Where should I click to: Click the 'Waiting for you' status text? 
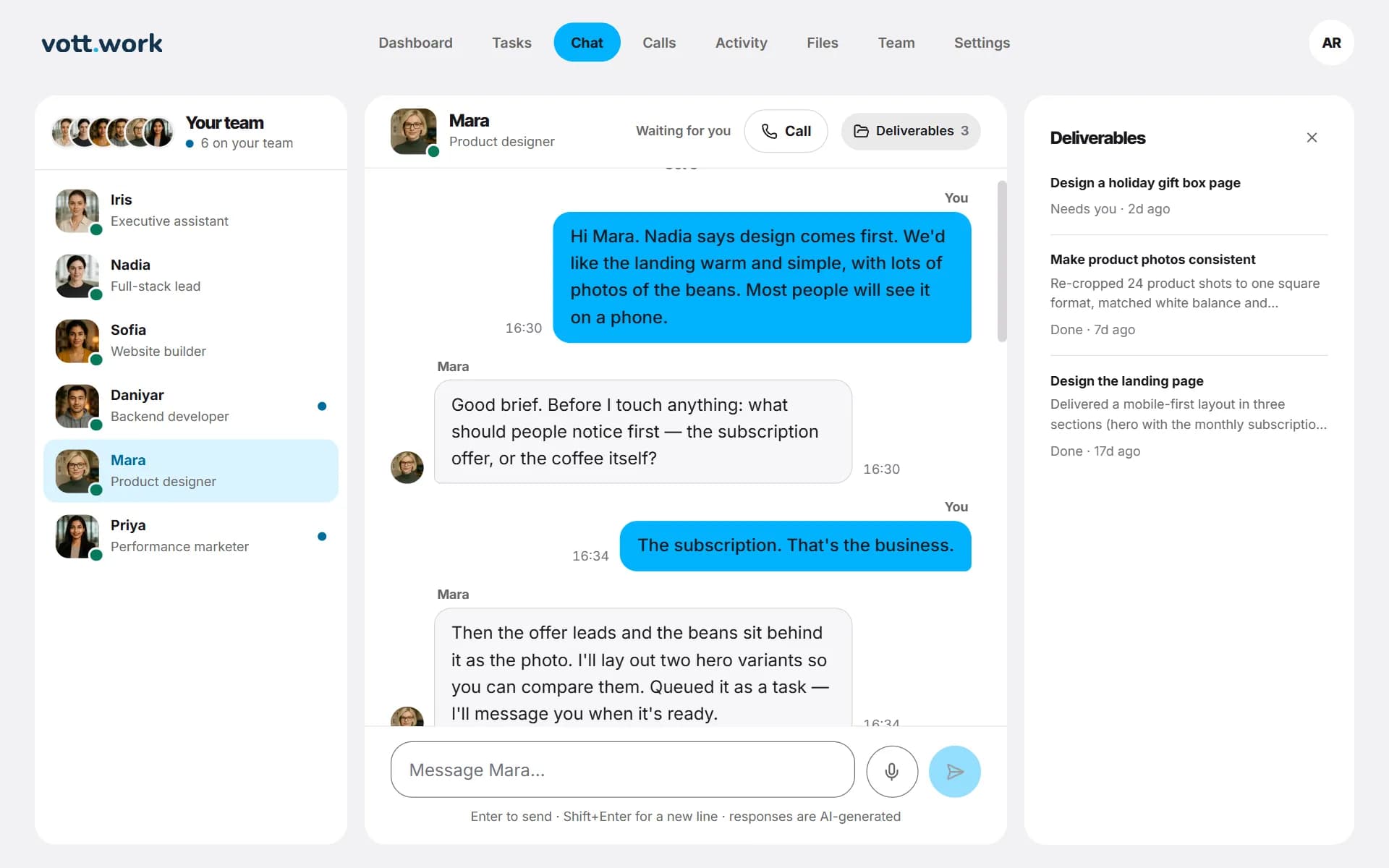[683, 131]
